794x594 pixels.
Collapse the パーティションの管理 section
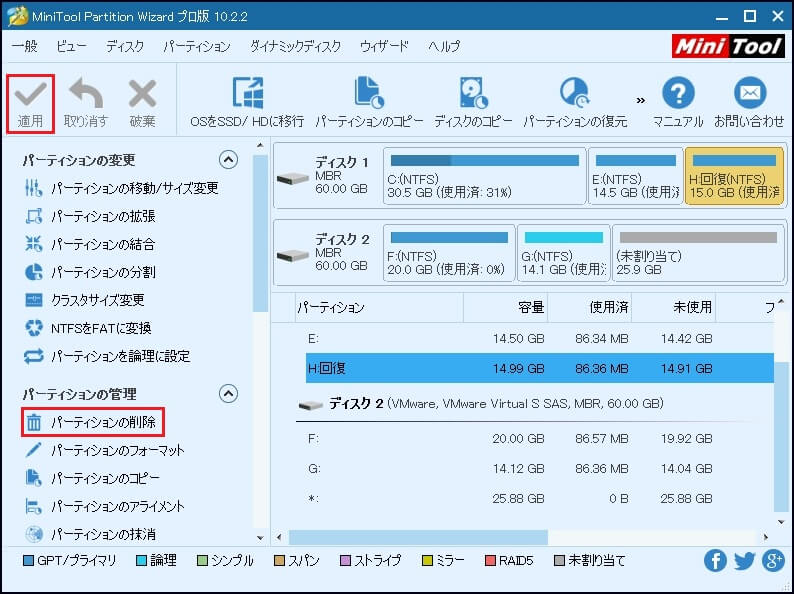228,394
